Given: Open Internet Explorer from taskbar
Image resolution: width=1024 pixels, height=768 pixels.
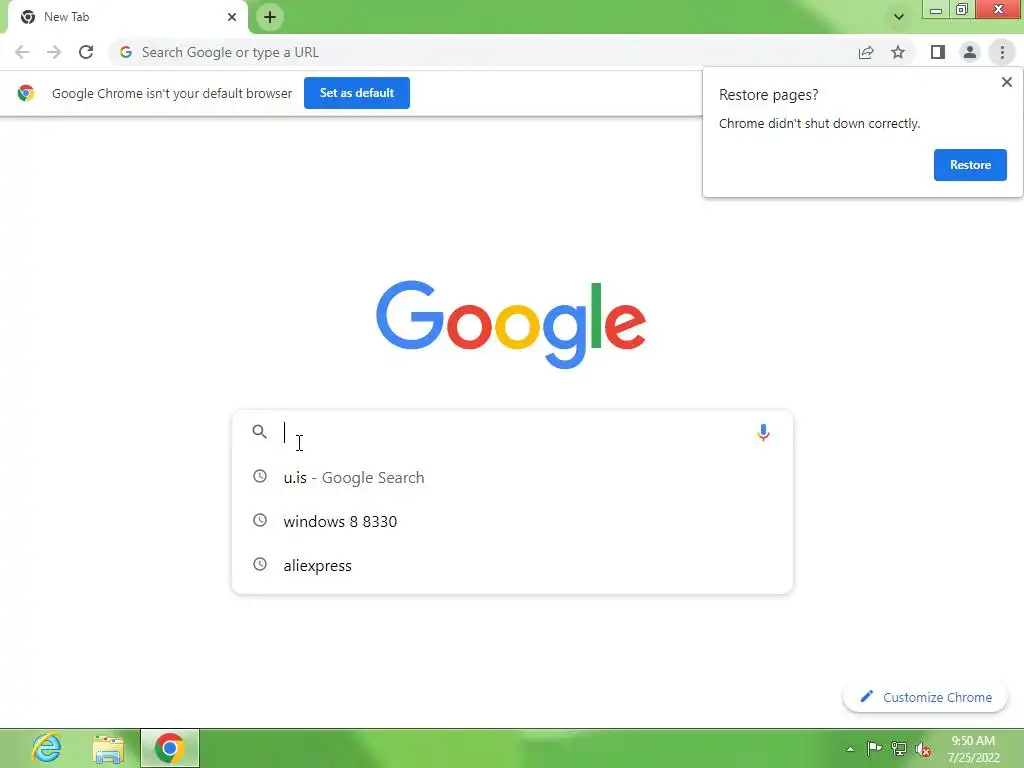Looking at the screenshot, I should tap(47, 748).
